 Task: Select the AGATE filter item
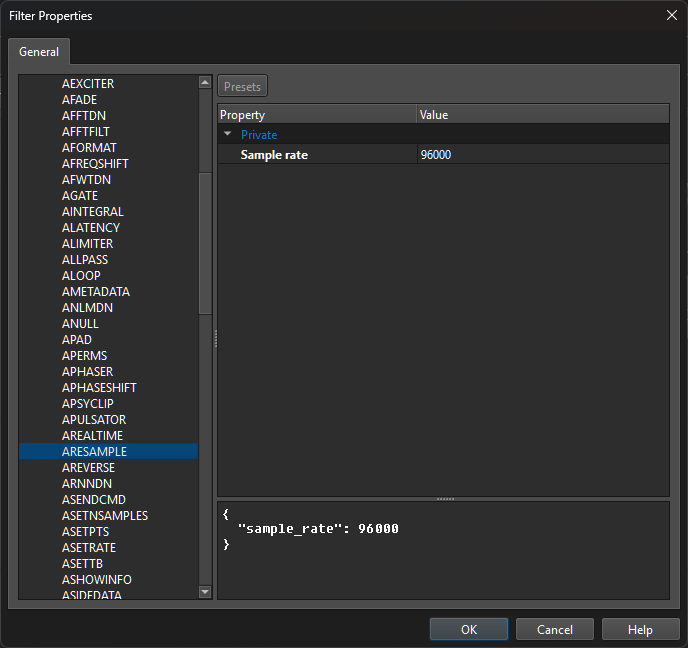click(80, 196)
